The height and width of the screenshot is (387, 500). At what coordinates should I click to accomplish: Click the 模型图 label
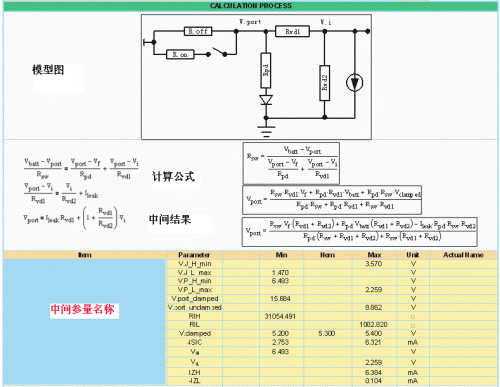pyautogui.click(x=48, y=70)
